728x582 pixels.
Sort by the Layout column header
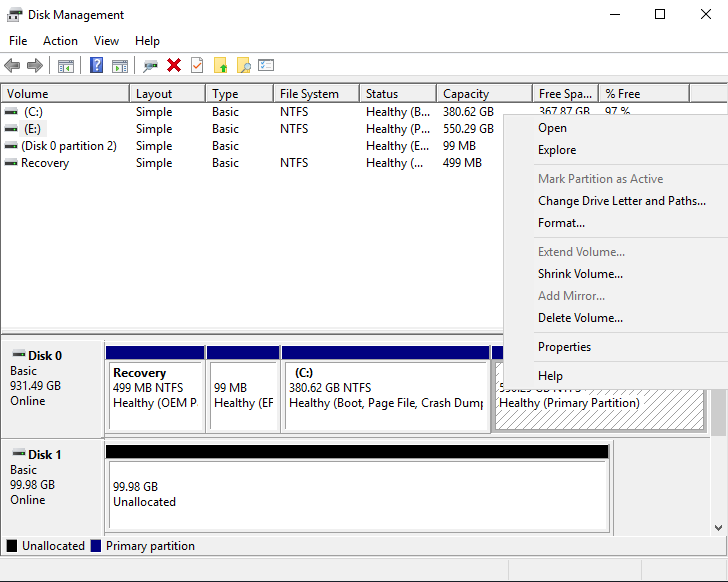point(167,94)
